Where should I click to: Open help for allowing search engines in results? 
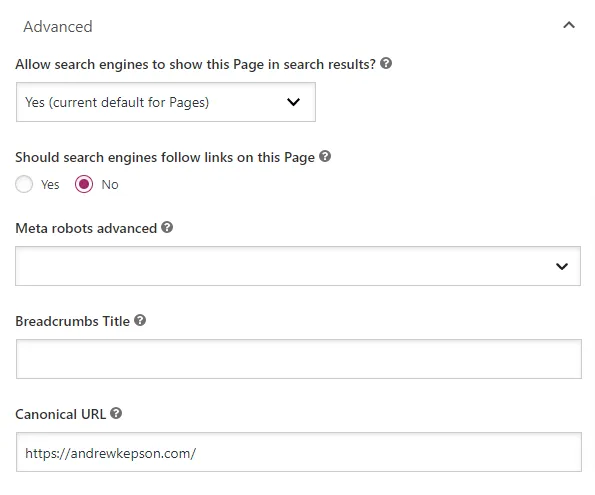point(386,63)
